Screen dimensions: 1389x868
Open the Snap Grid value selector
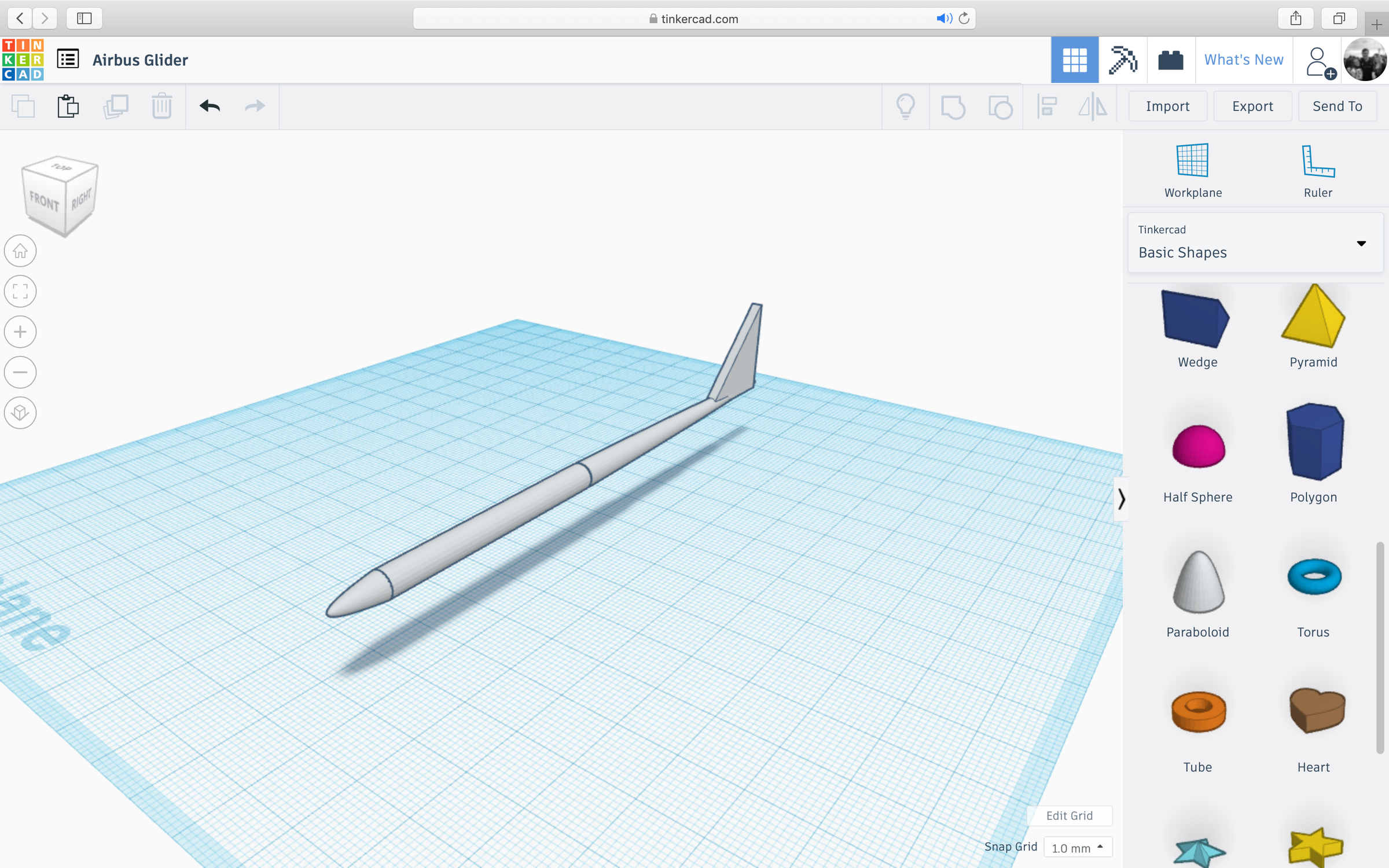[x=1076, y=847]
